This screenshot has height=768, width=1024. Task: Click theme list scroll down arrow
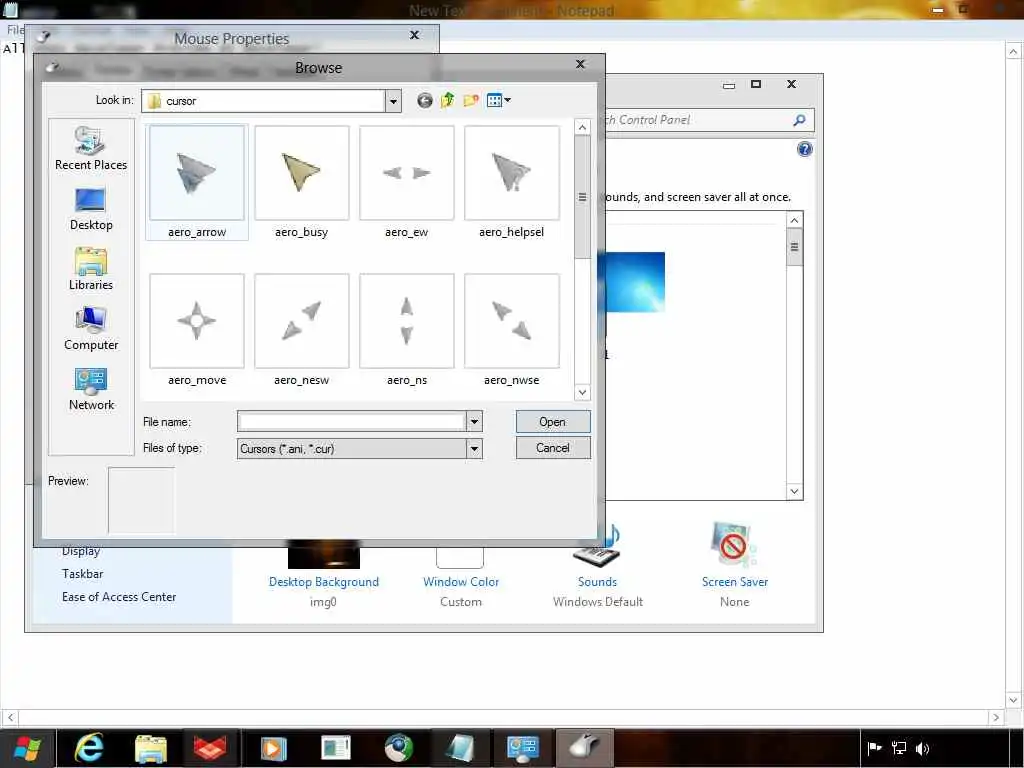[794, 491]
